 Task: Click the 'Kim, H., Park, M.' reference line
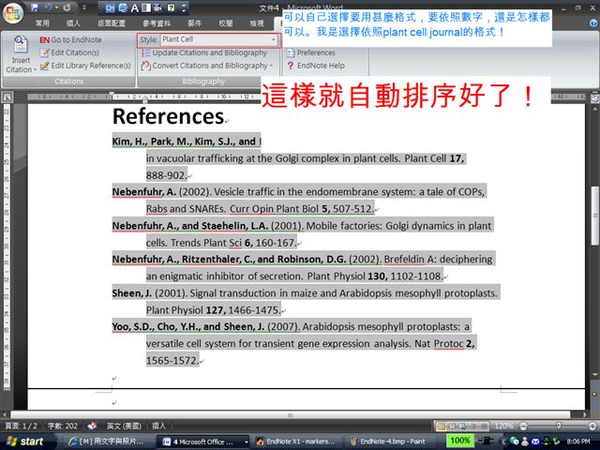[186, 142]
